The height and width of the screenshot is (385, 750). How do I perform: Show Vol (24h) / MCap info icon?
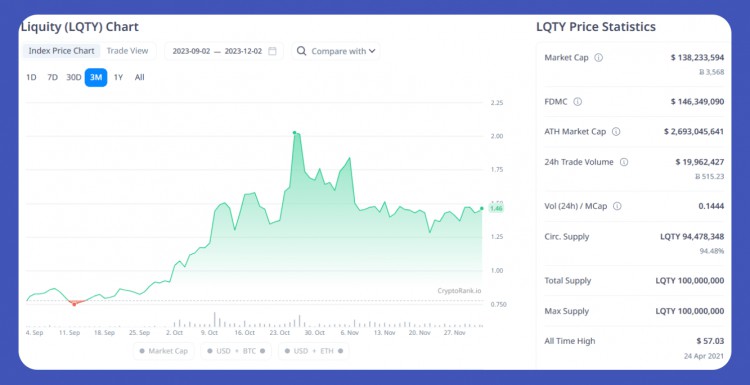click(x=617, y=206)
